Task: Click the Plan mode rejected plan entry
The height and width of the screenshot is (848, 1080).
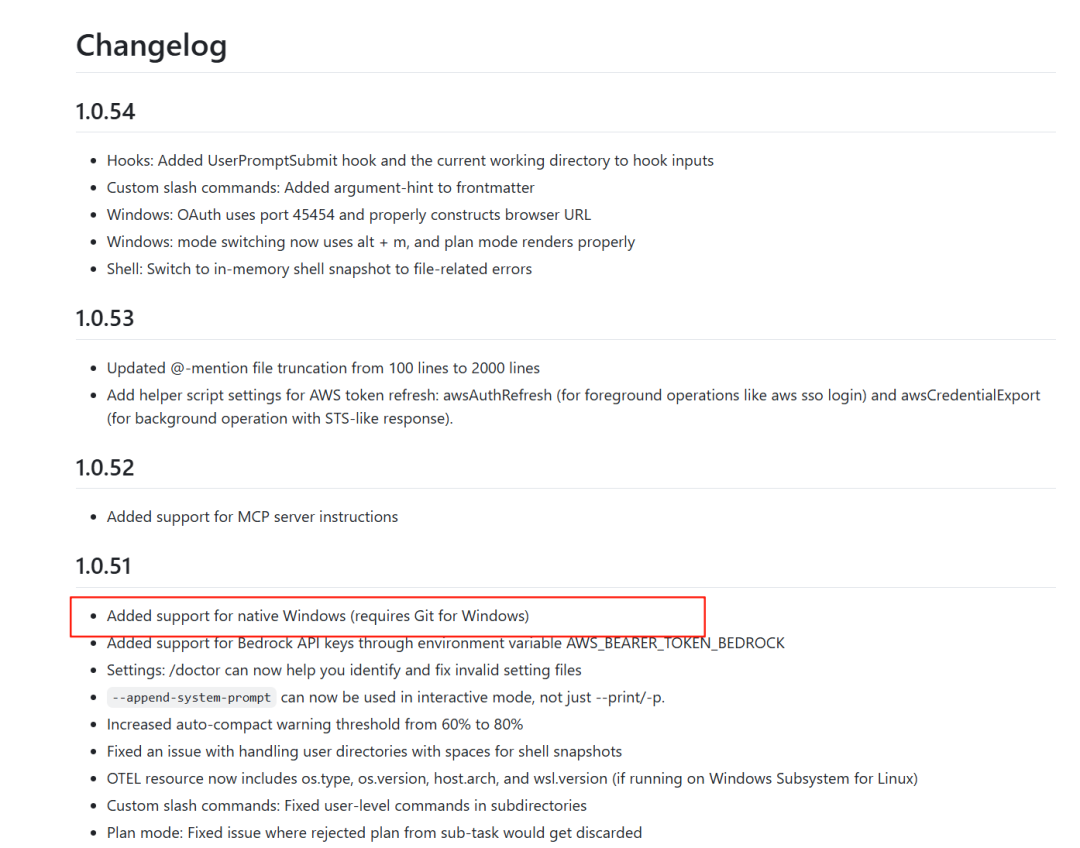Action: coord(374,833)
